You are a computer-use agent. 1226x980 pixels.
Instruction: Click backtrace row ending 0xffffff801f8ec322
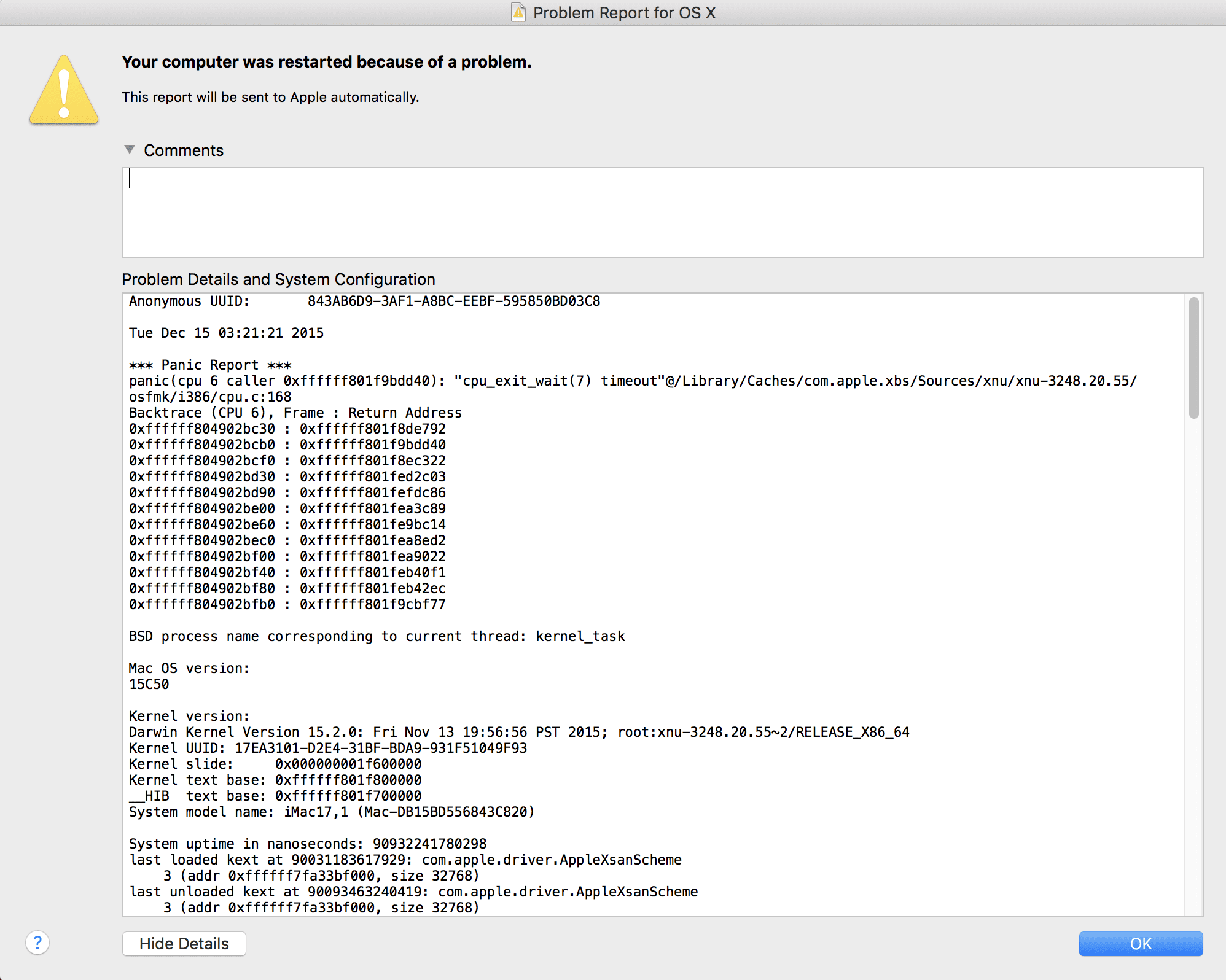pyautogui.click(x=287, y=461)
